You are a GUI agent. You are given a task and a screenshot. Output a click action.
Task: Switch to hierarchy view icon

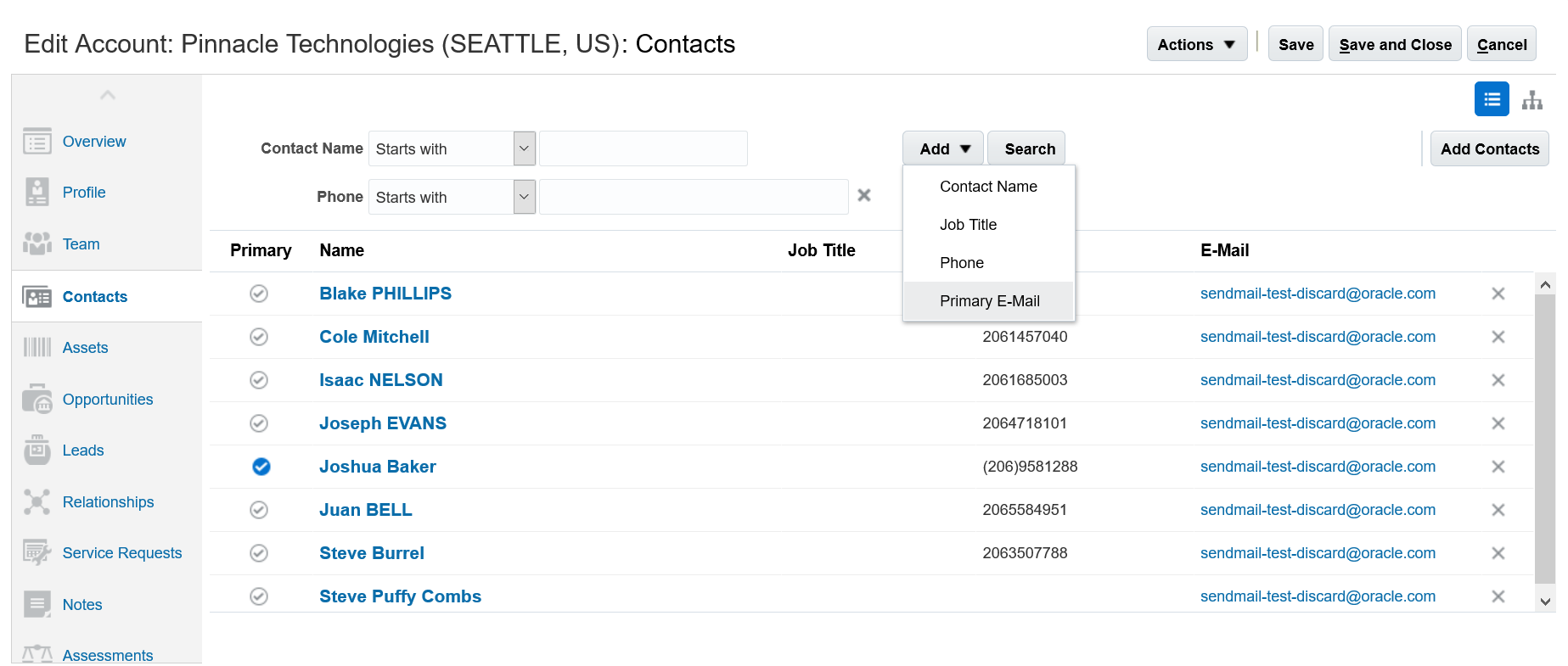click(1532, 100)
